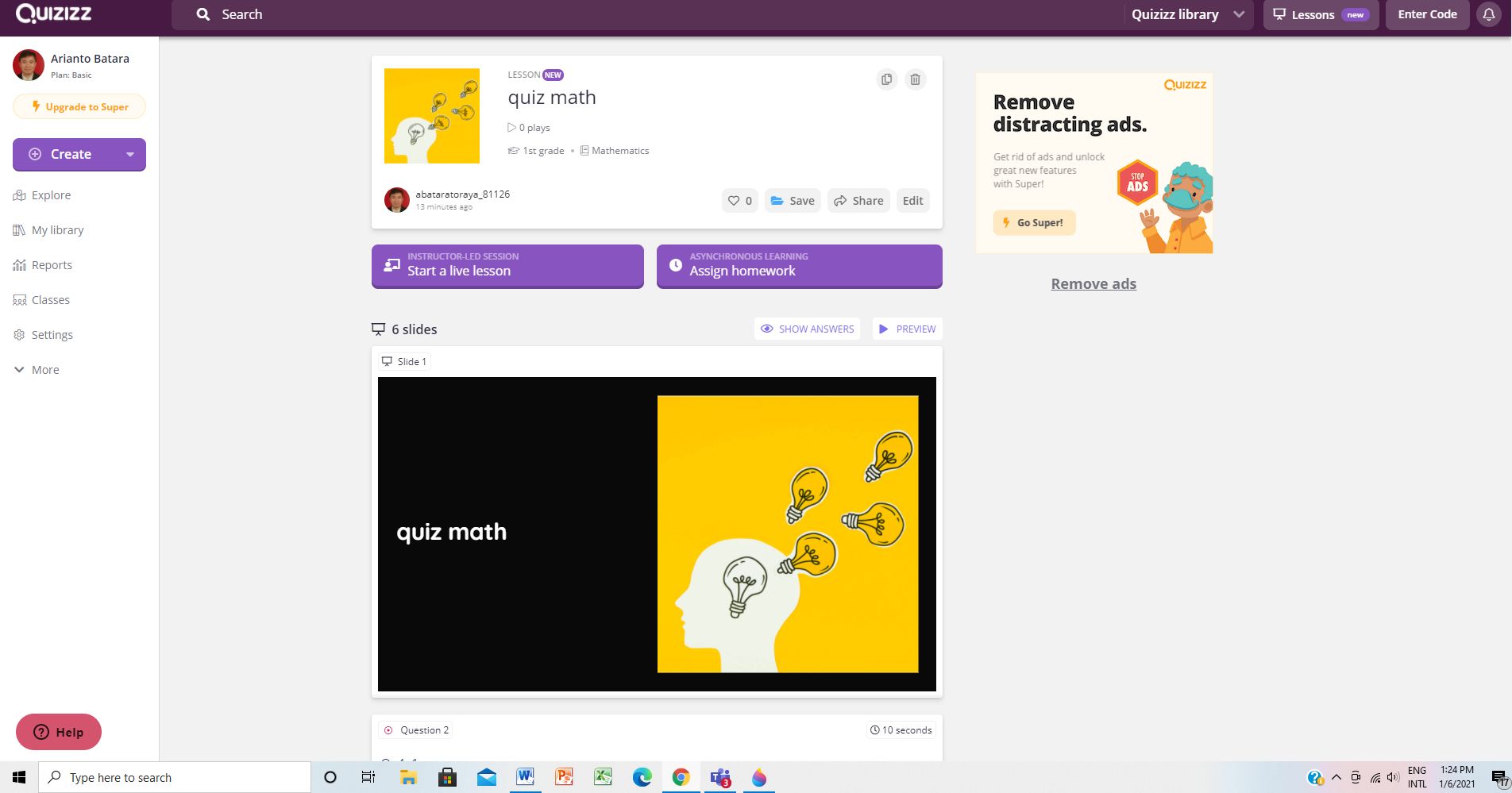
Task: Open Task View on the taskbar
Action: [368, 777]
